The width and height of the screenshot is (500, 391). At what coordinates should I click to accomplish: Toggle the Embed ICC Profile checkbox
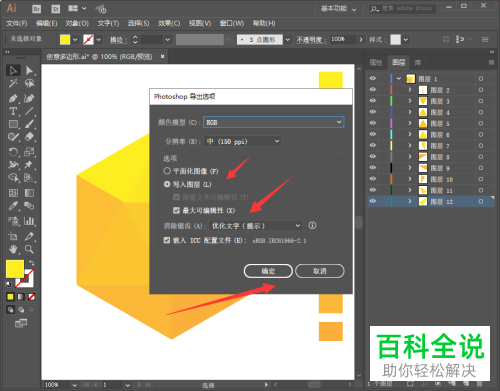pos(167,240)
